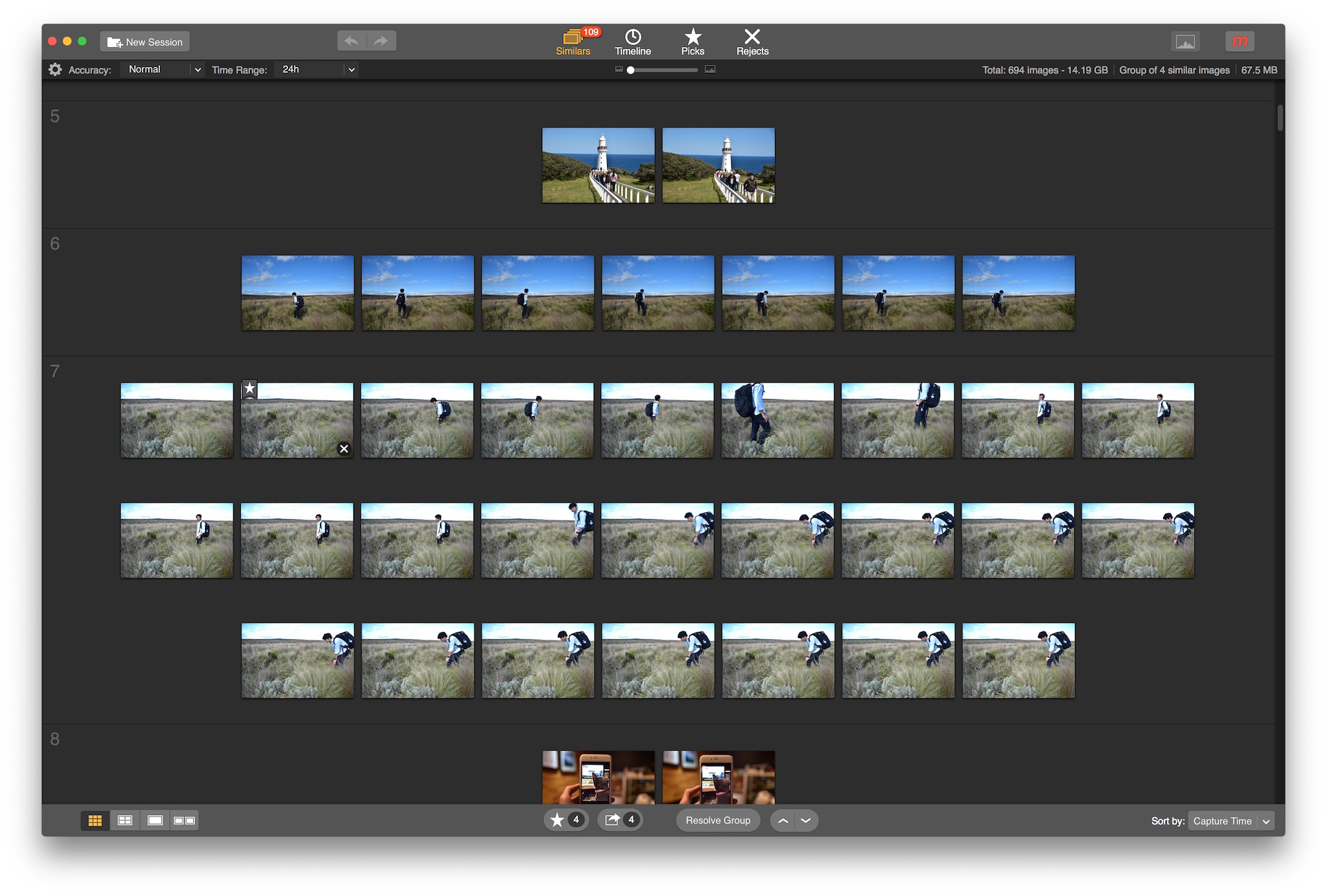Viewport: 1327px width, 896px height.
Task: Open the Timeline view
Action: coord(632,41)
